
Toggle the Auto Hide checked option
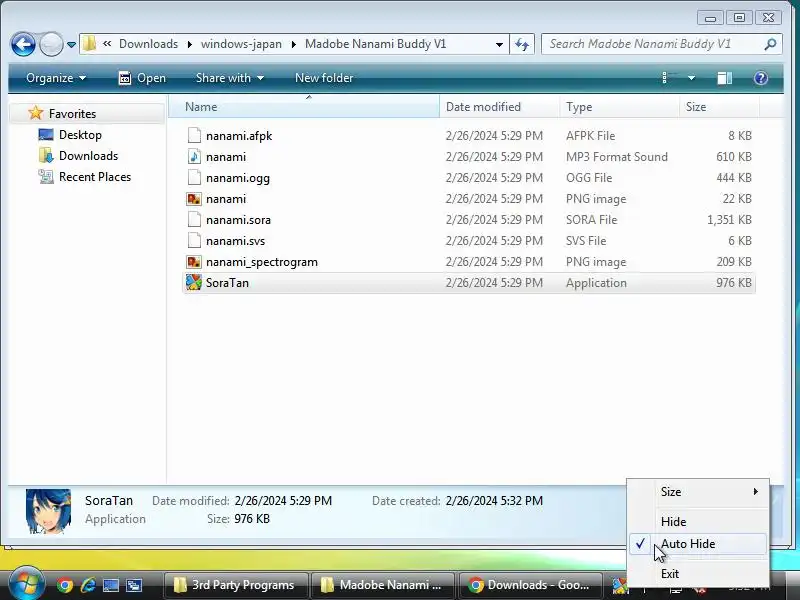click(x=698, y=544)
